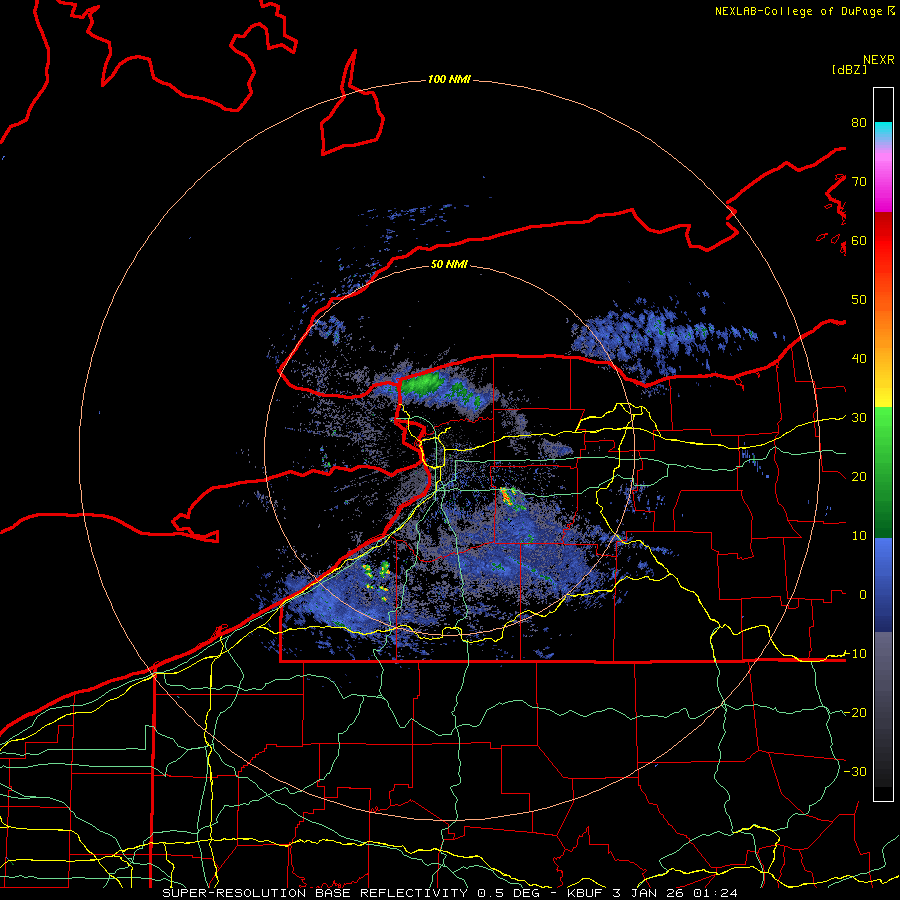Click the green reflectivity patch near lake shore
This screenshot has width=900, height=900.
pyautogui.click(x=421, y=383)
